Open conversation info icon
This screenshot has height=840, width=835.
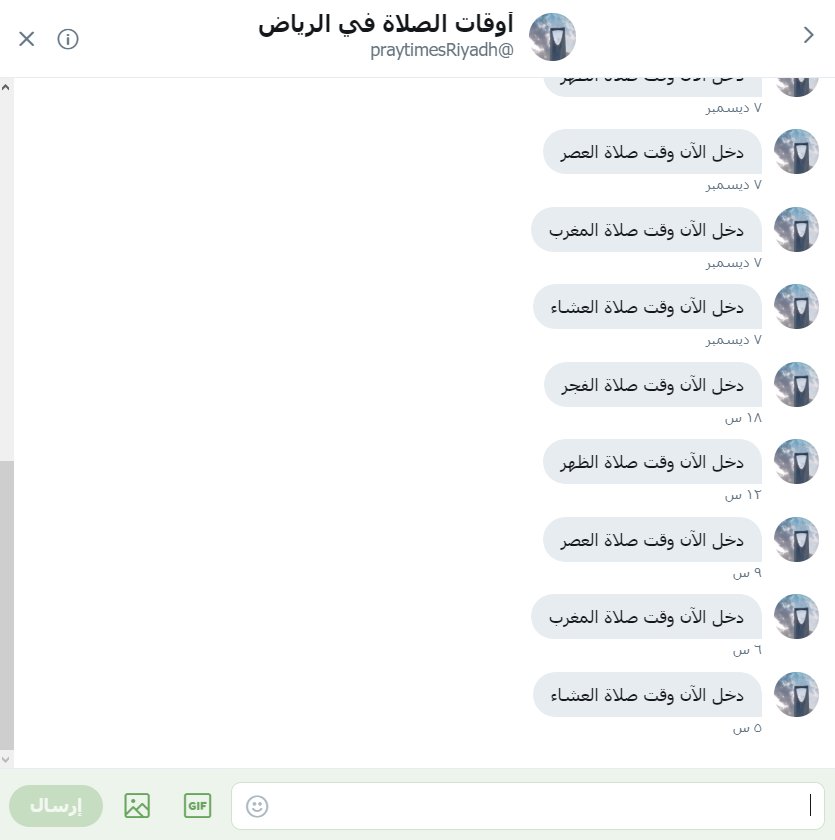(x=68, y=39)
